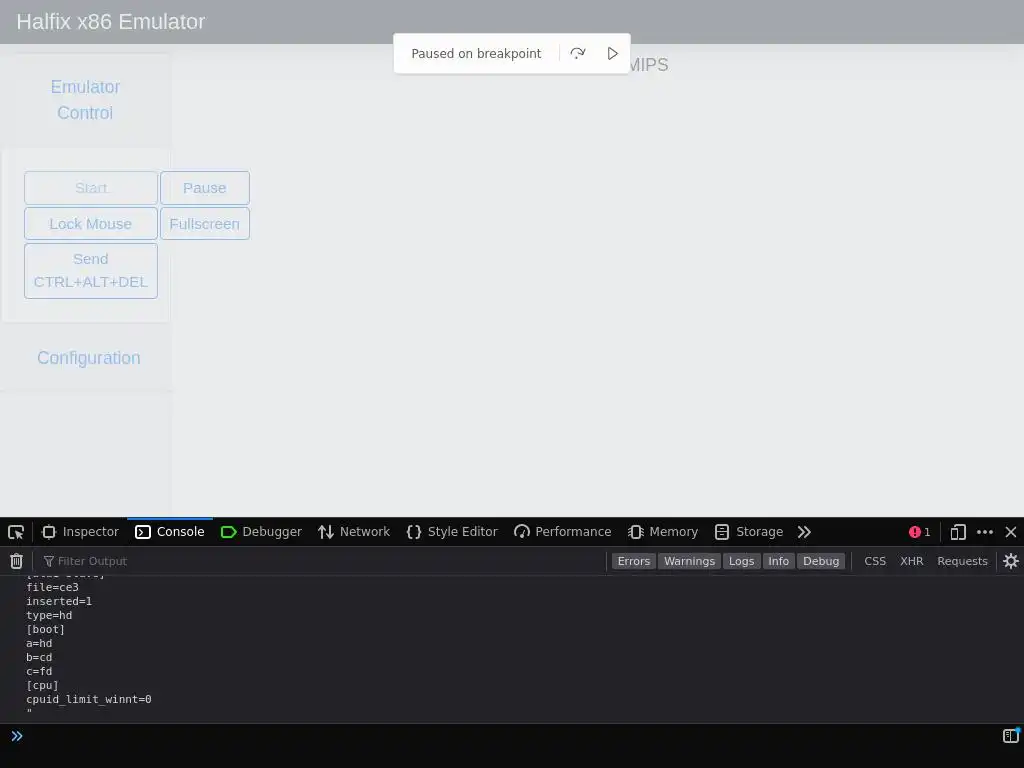Open the Configuration section

tap(89, 358)
